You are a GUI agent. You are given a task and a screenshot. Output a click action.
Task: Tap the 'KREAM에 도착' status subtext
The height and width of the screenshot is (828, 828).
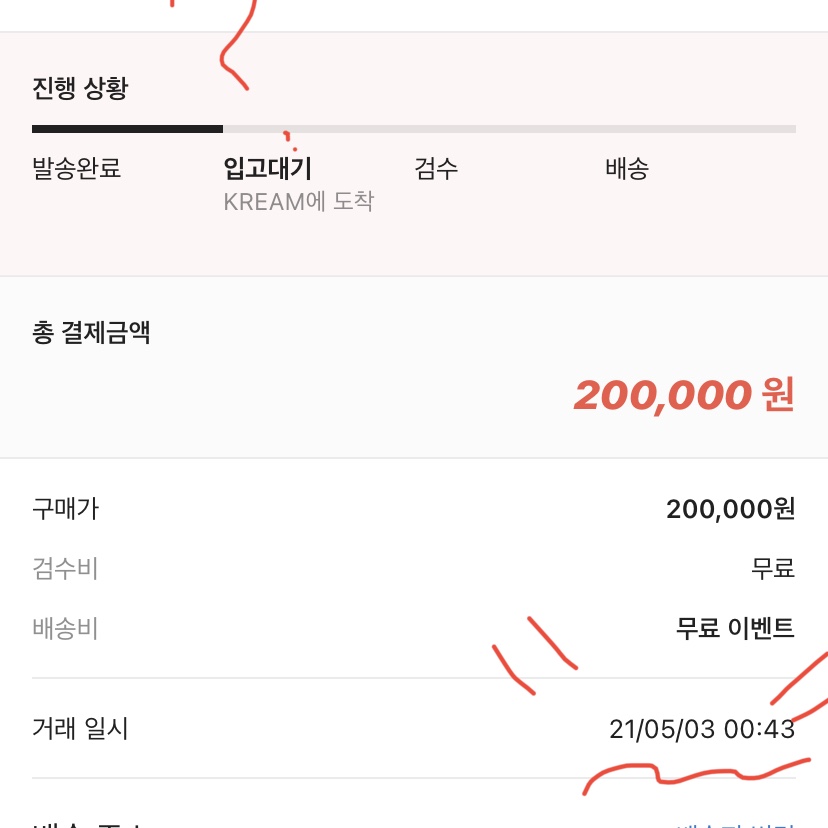[298, 201]
